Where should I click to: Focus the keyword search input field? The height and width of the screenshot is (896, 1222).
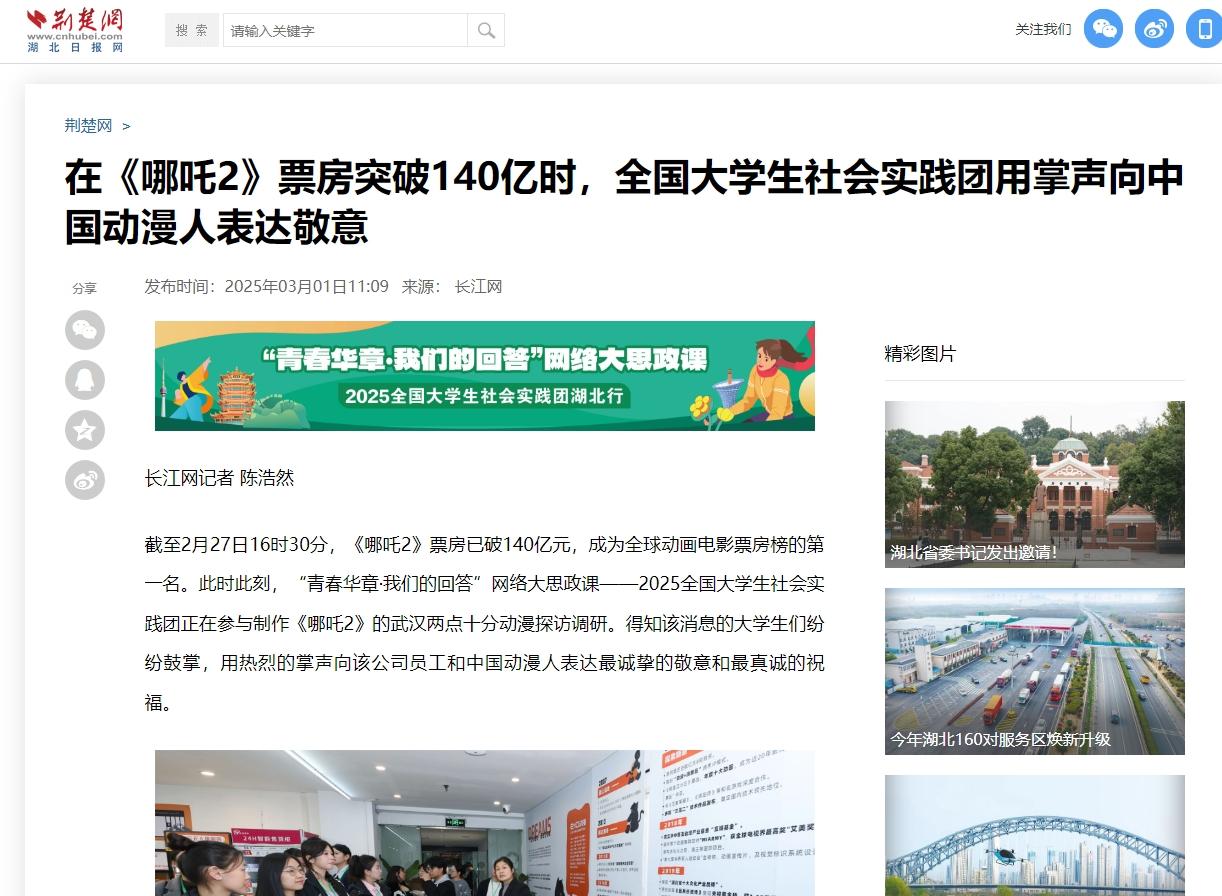(x=345, y=30)
